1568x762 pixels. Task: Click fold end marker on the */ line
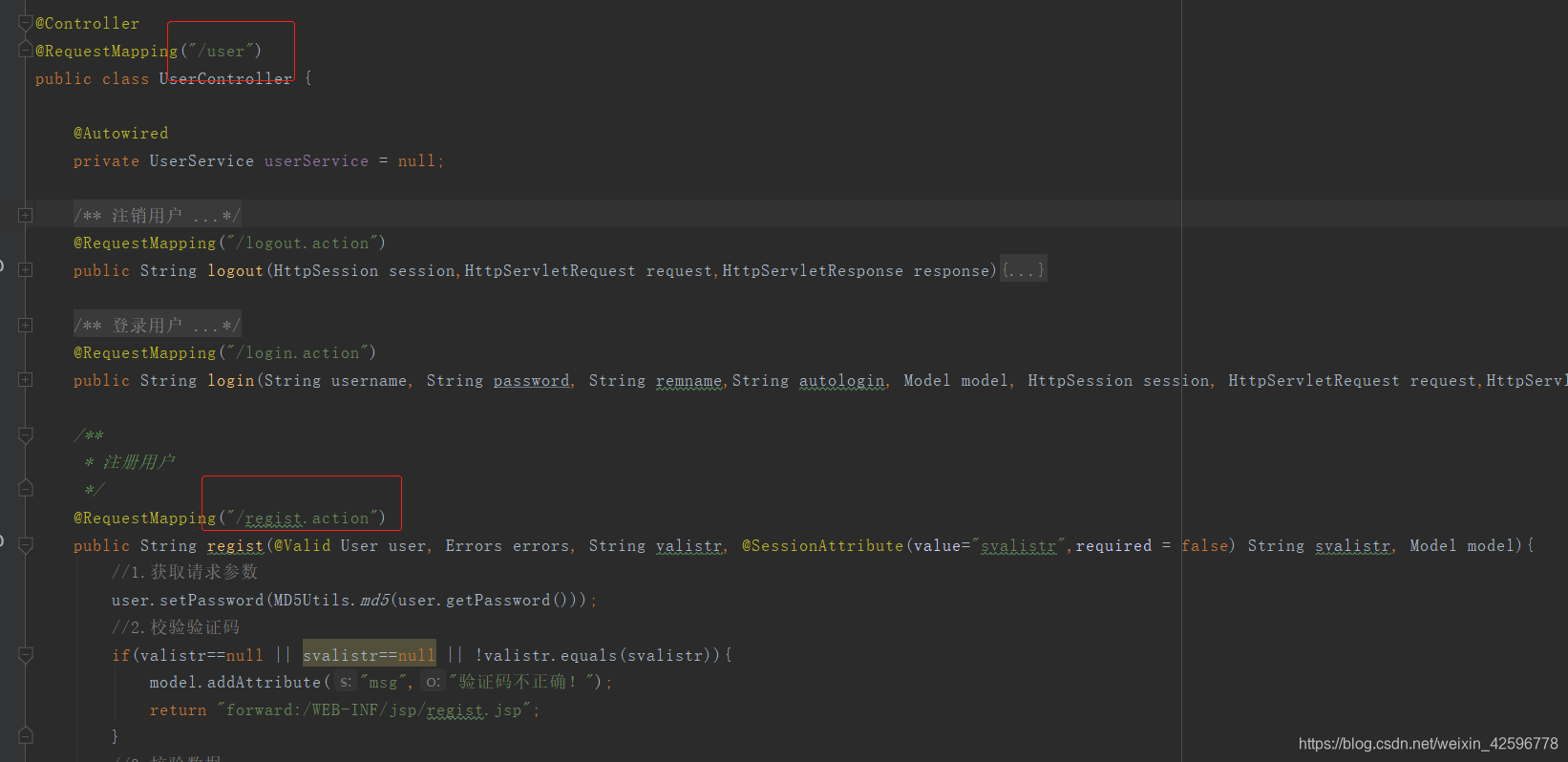click(x=26, y=489)
